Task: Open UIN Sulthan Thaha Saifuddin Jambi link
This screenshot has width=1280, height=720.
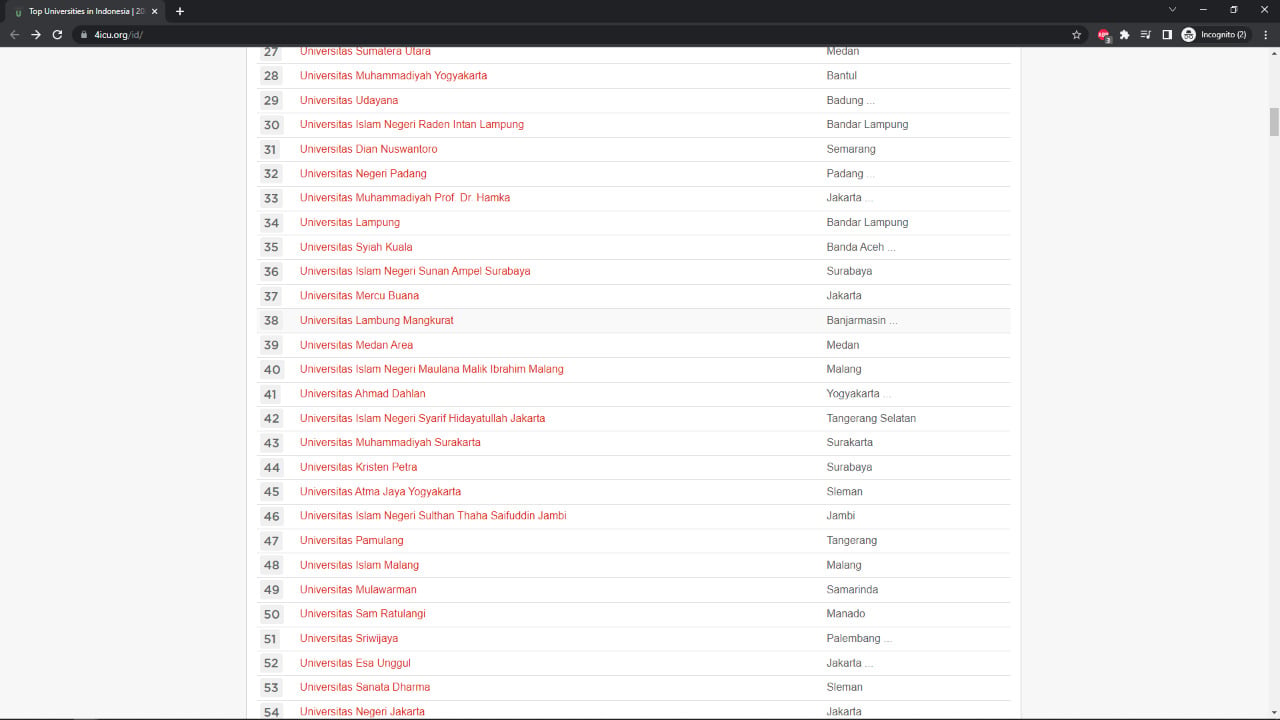Action: tap(433, 516)
